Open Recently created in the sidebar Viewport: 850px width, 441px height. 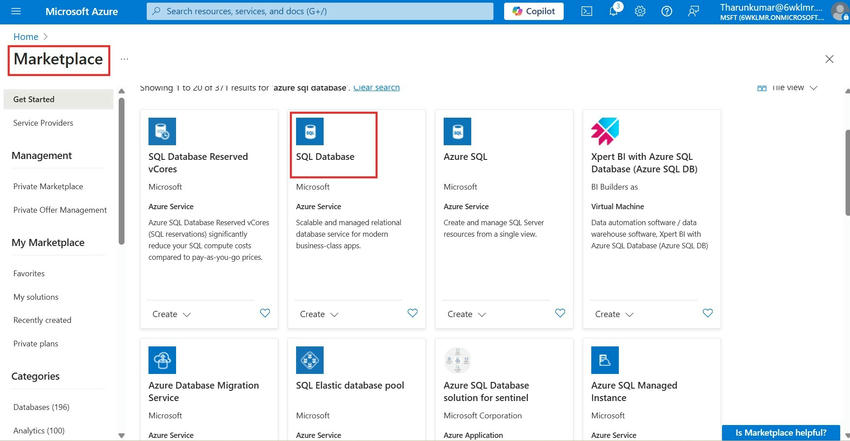coord(42,320)
